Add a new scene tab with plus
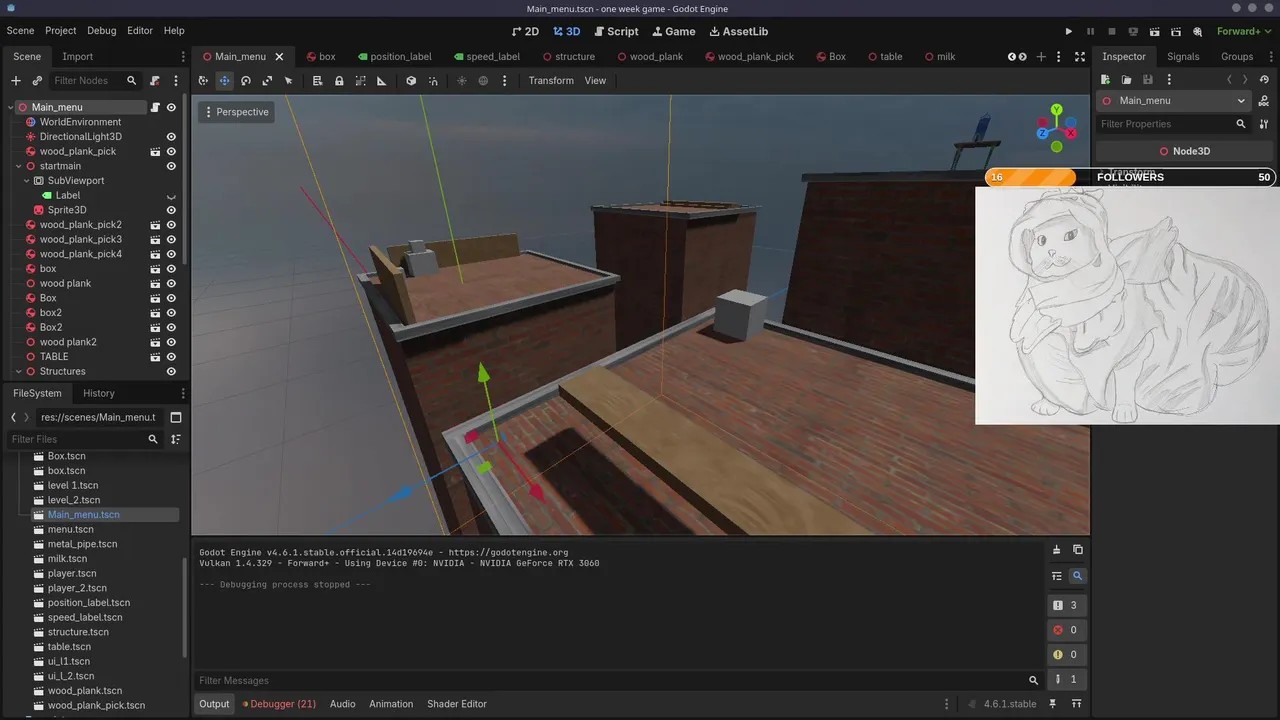 click(x=1041, y=57)
